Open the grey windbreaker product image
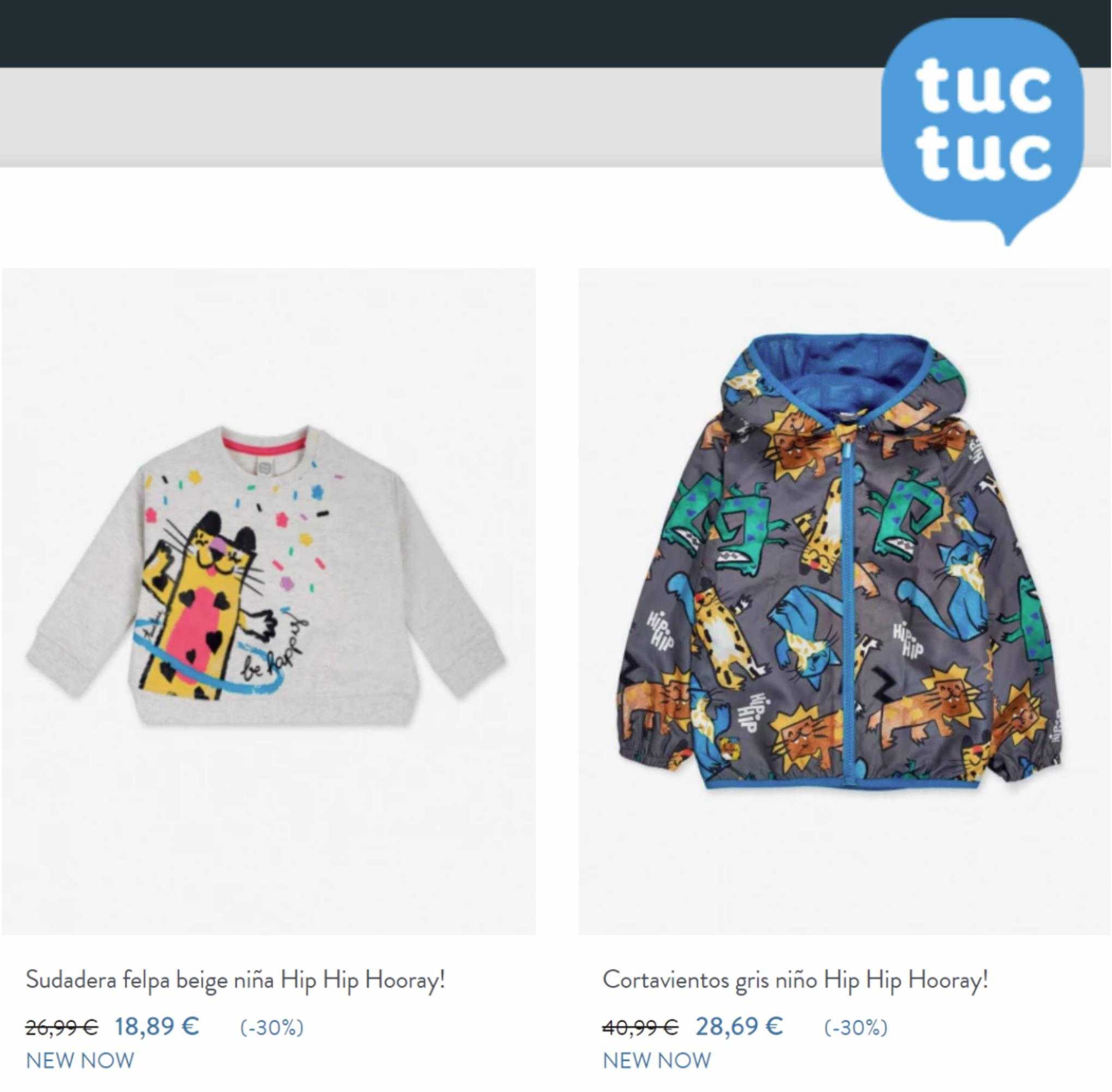The width and height of the screenshot is (1112, 1092). click(844, 602)
